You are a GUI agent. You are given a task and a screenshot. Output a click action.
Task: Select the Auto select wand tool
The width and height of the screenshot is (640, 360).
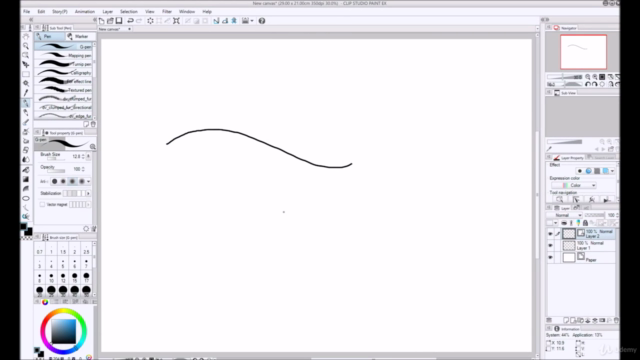[x=26, y=83]
